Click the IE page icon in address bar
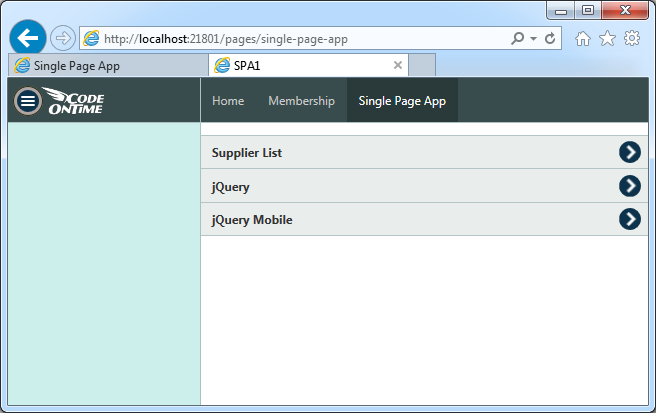 pyautogui.click(x=91, y=38)
